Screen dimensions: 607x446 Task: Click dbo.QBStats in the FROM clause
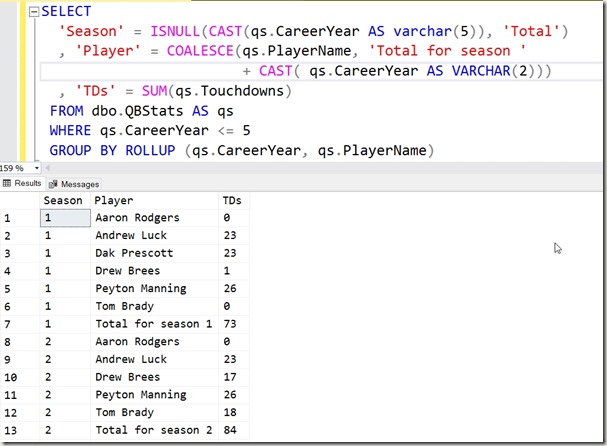pos(137,112)
